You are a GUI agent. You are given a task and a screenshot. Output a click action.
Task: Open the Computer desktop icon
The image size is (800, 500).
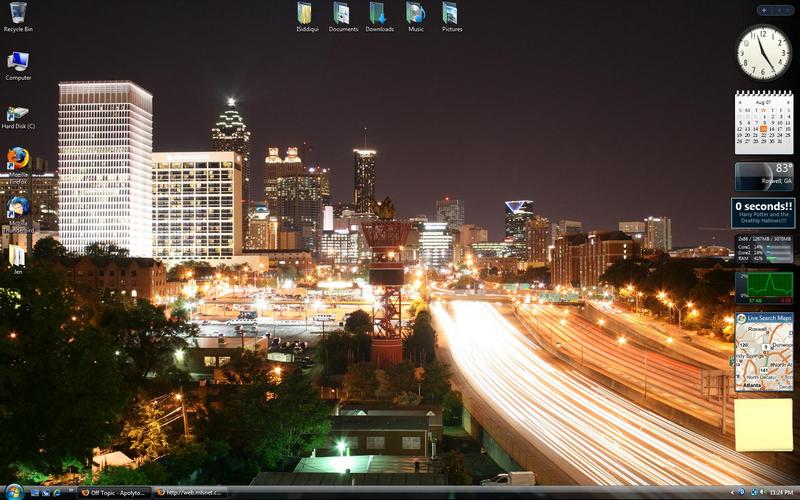click(18, 62)
